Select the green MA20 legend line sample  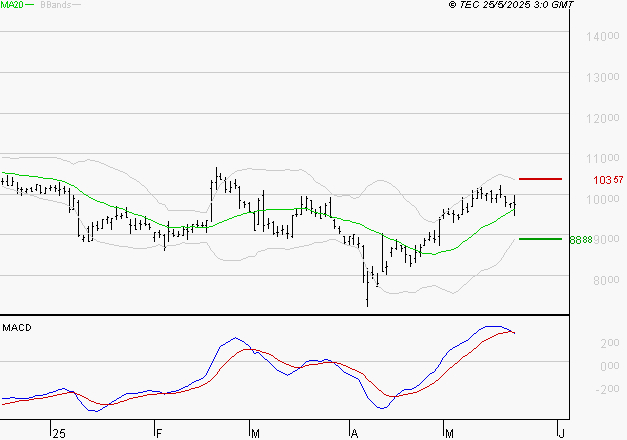[30, 5]
